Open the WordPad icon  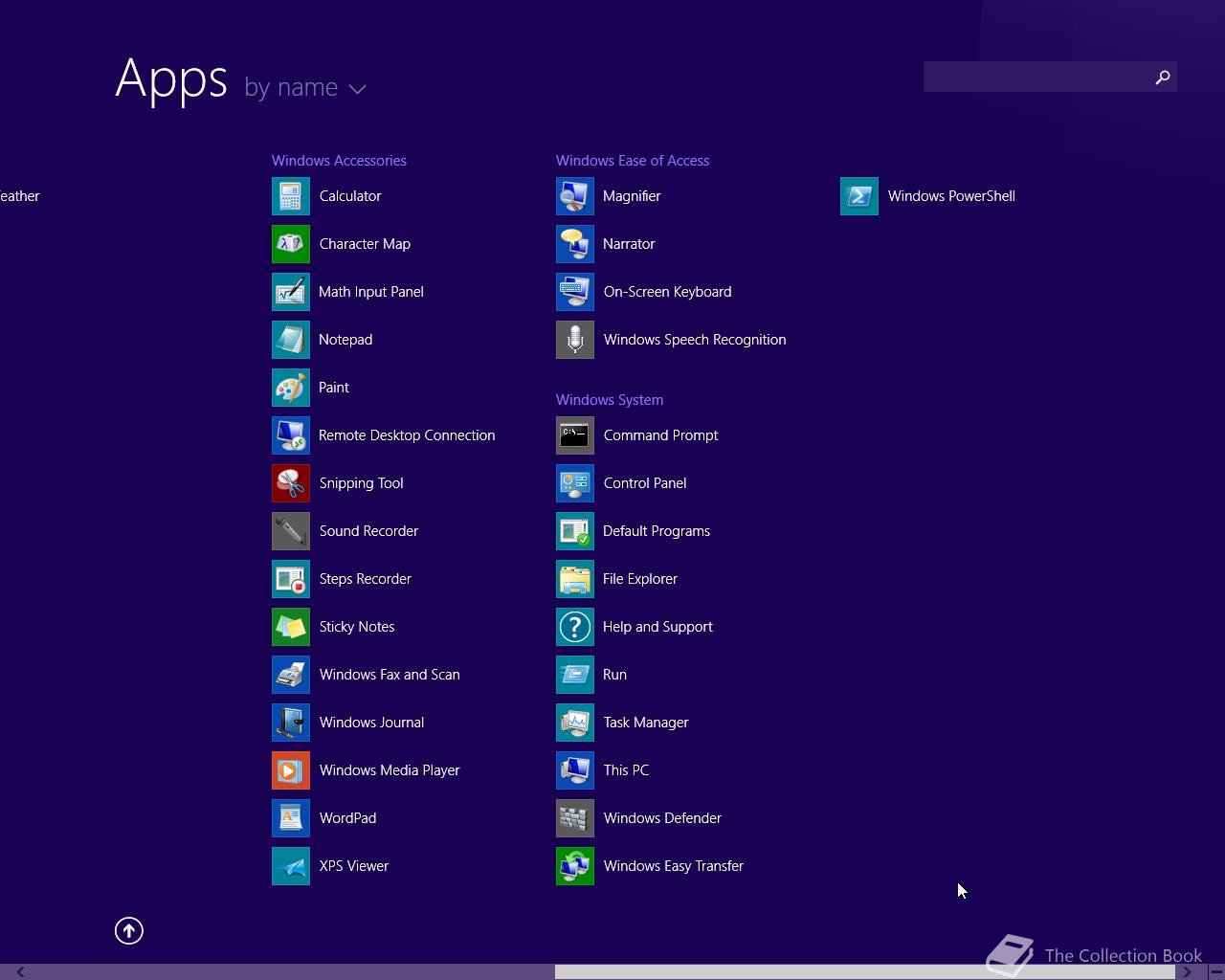coord(291,818)
